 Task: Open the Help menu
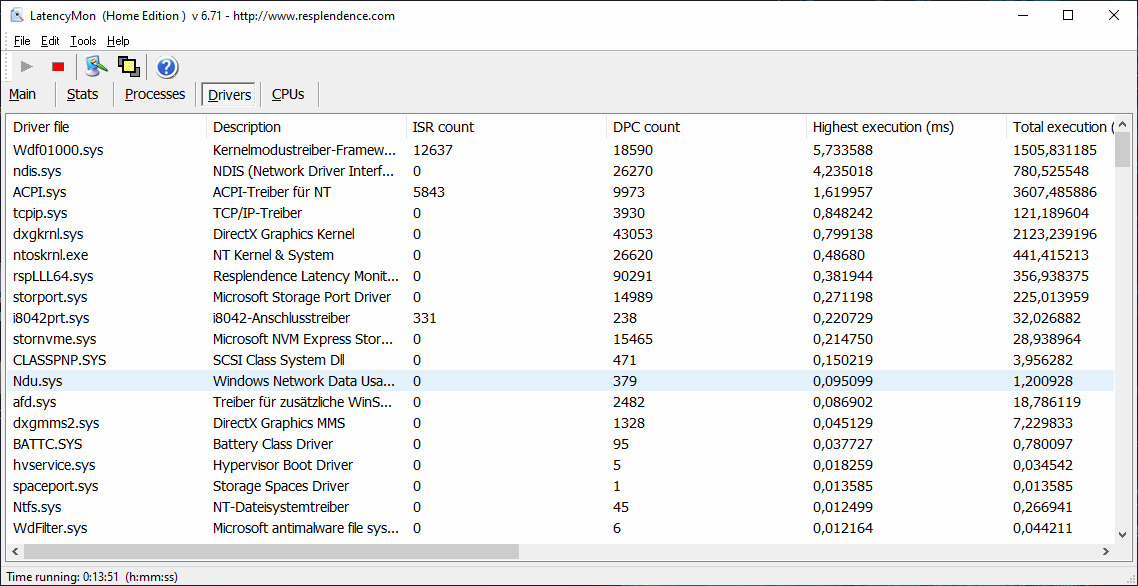[x=118, y=41]
